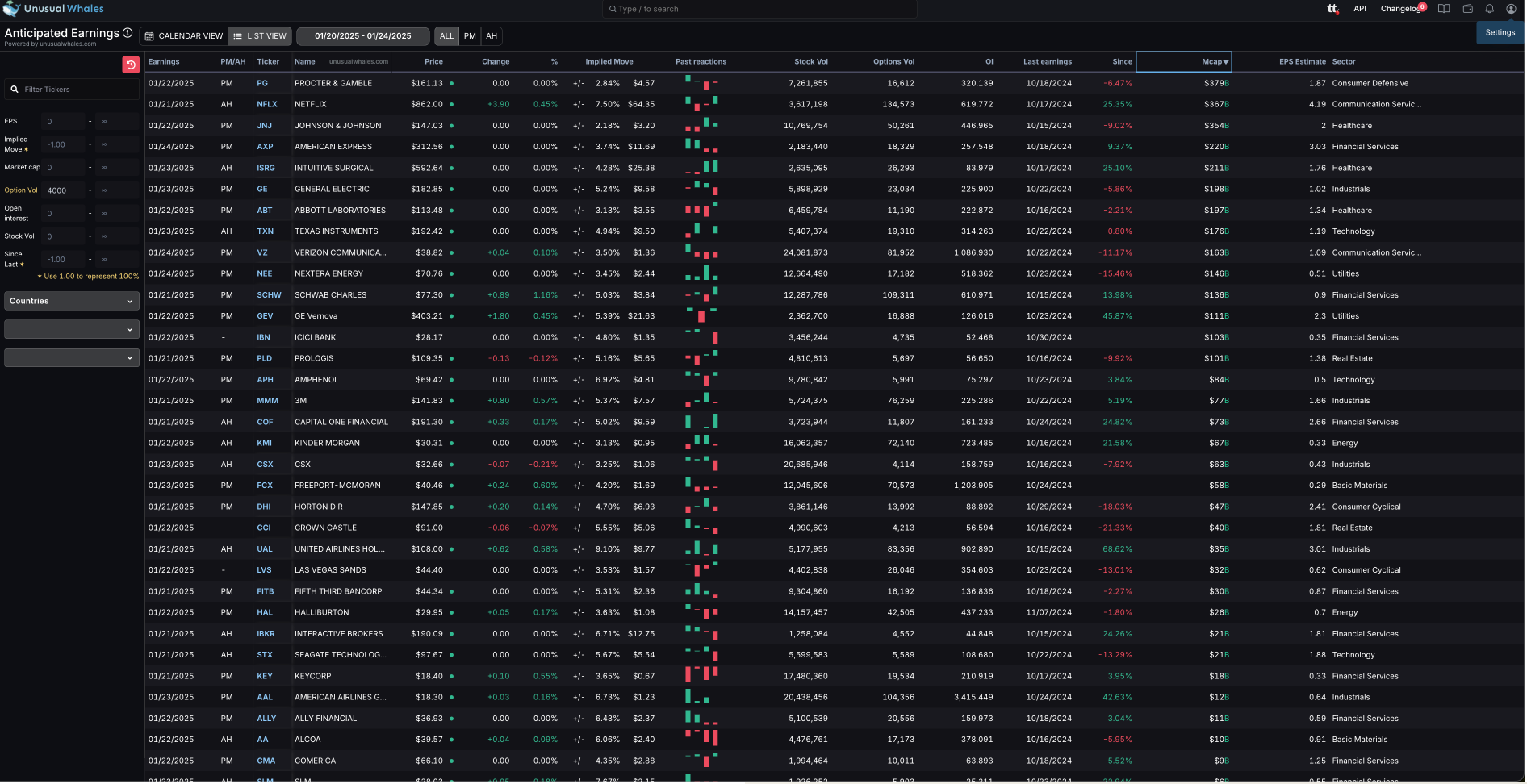
Task: Click the Open interest minimum field
Action: click(x=64, y=214)
